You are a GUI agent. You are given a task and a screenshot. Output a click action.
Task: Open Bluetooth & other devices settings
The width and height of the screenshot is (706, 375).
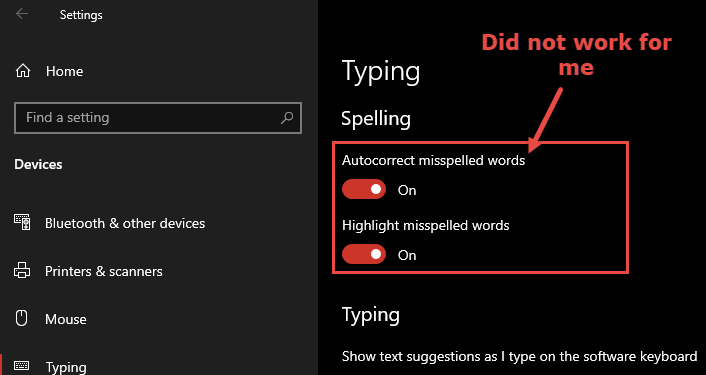[x=125, y=223]
